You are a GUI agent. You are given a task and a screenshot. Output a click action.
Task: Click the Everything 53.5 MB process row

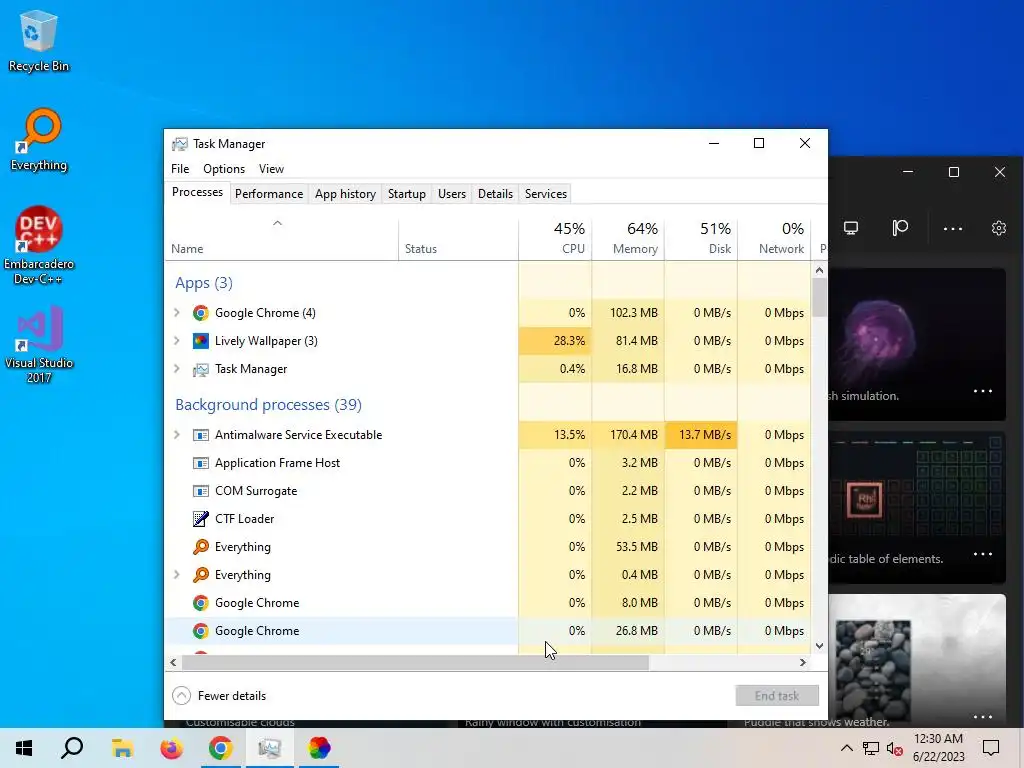488,547
